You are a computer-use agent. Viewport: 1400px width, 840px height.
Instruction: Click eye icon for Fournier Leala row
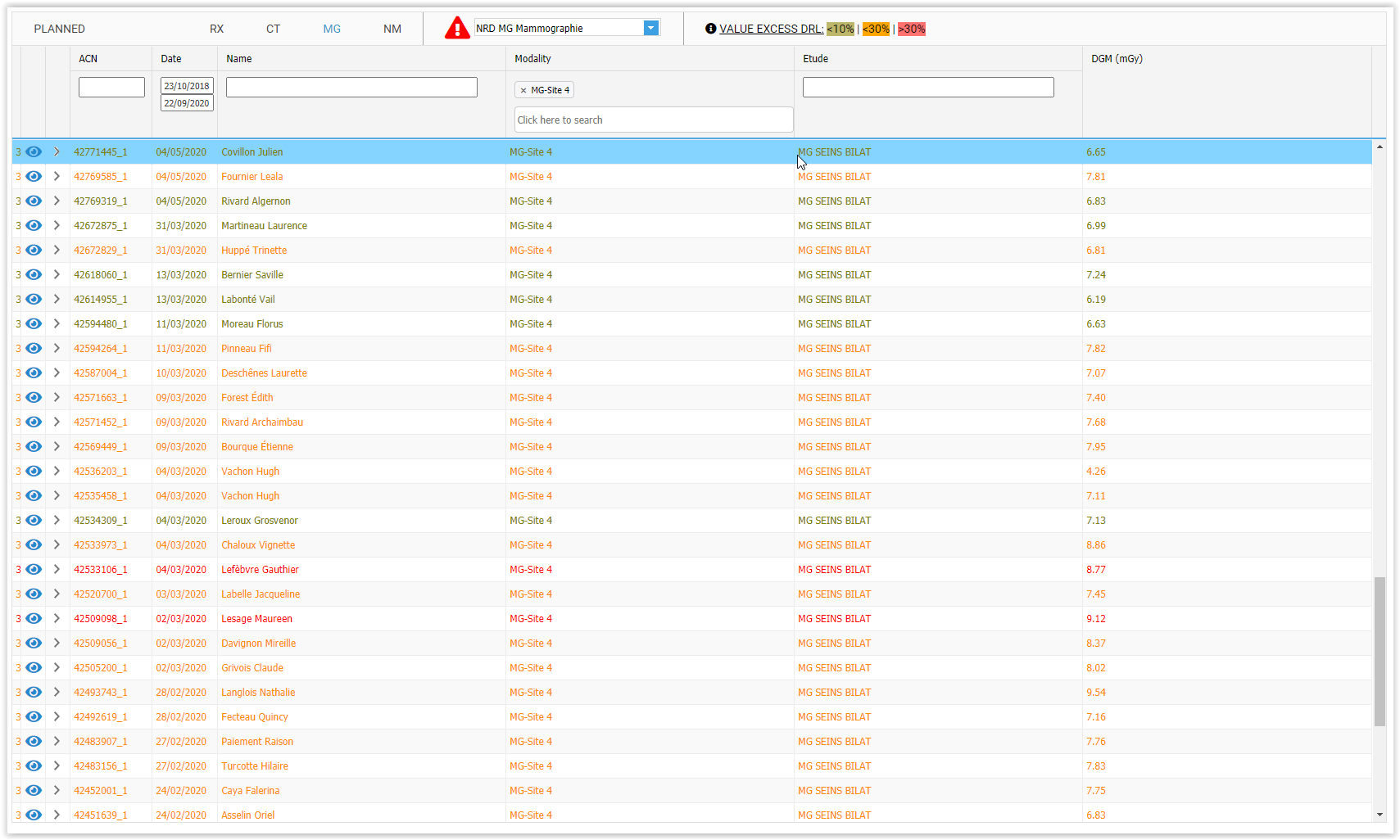pos(34,177)
